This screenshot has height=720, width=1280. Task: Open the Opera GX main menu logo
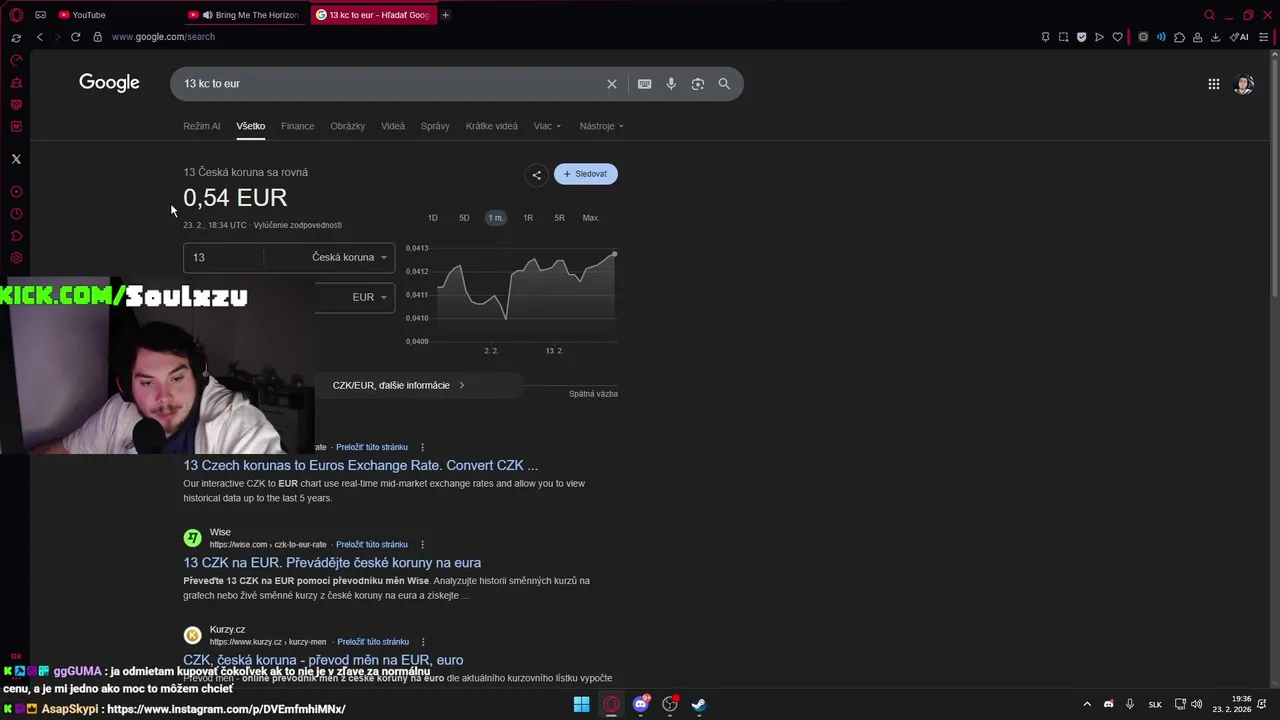tap(16, 15)
